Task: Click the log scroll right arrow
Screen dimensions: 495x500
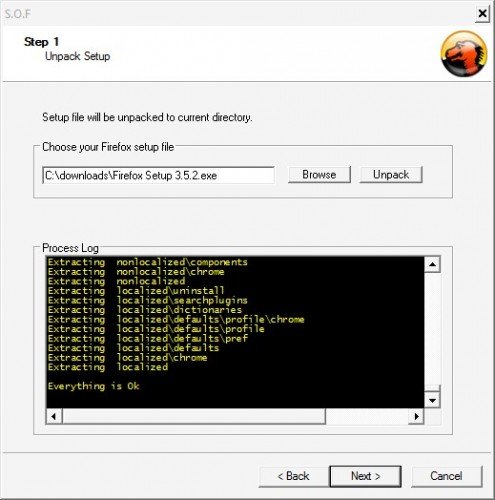Action: [x=416, y=416]
